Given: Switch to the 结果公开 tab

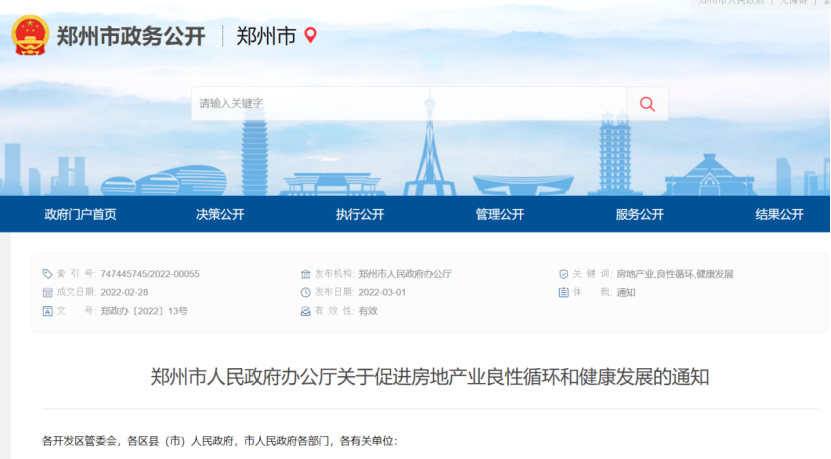Looking at the screenshot, I should click(779, 214).
